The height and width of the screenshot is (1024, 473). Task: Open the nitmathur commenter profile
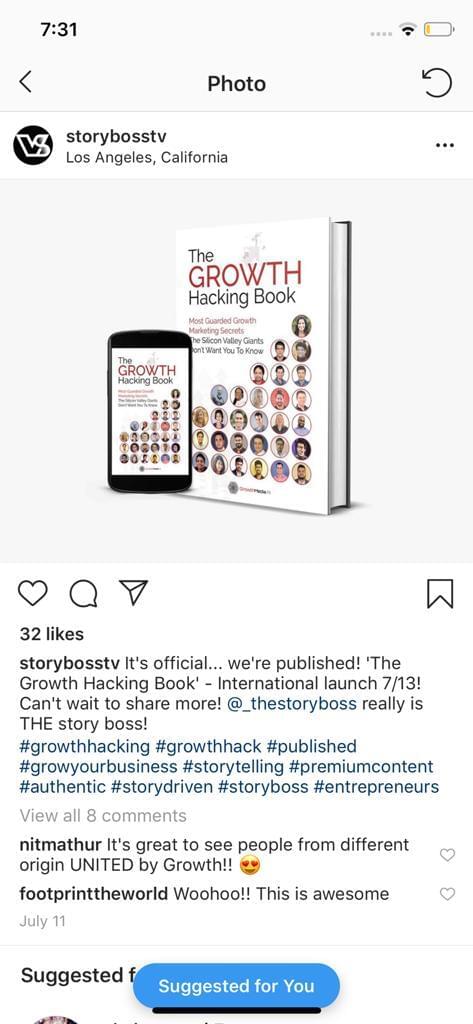point(60,844)
